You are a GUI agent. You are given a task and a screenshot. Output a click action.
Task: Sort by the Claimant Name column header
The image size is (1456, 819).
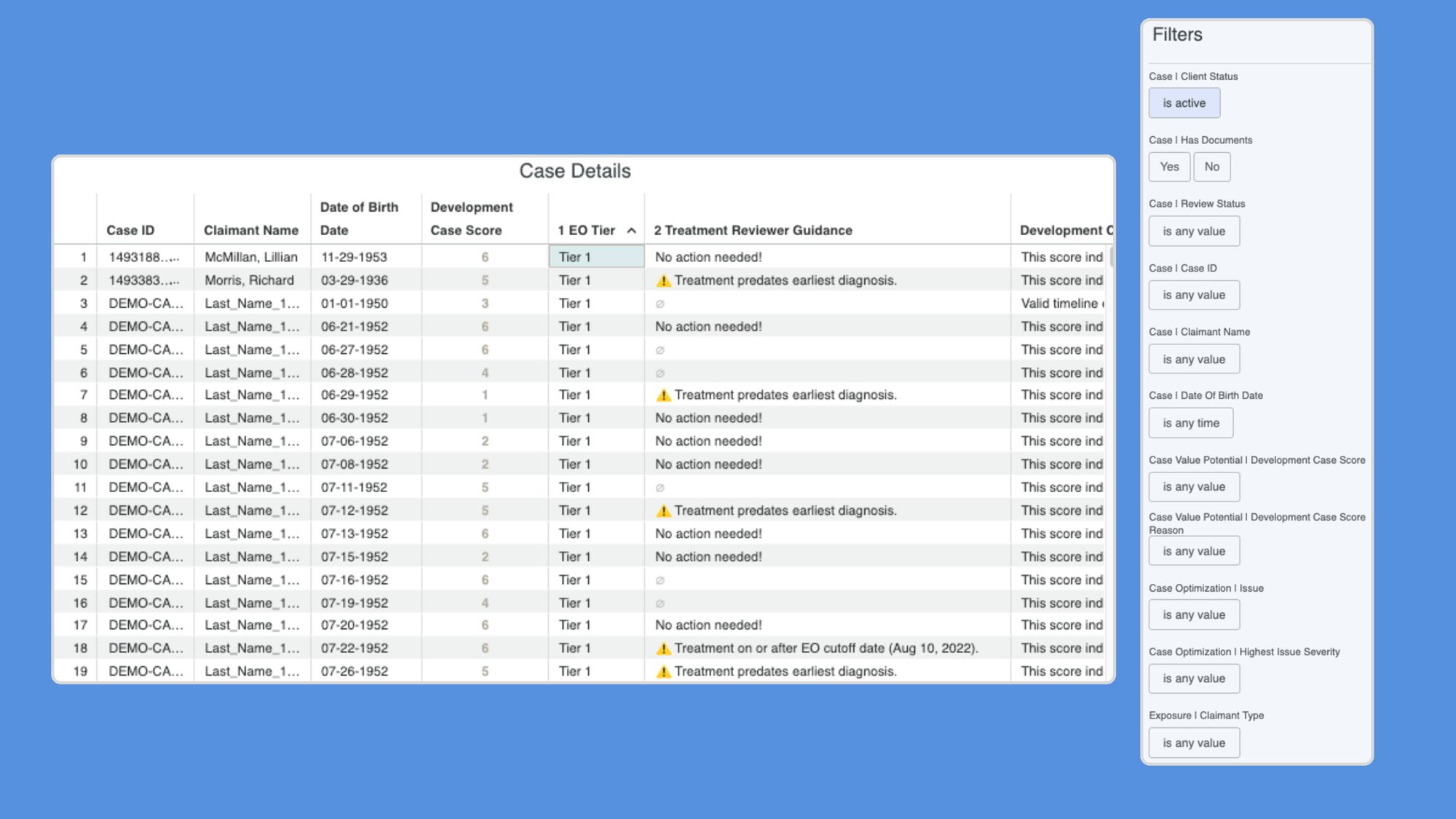pyautogui.click(x=251, y=231)
